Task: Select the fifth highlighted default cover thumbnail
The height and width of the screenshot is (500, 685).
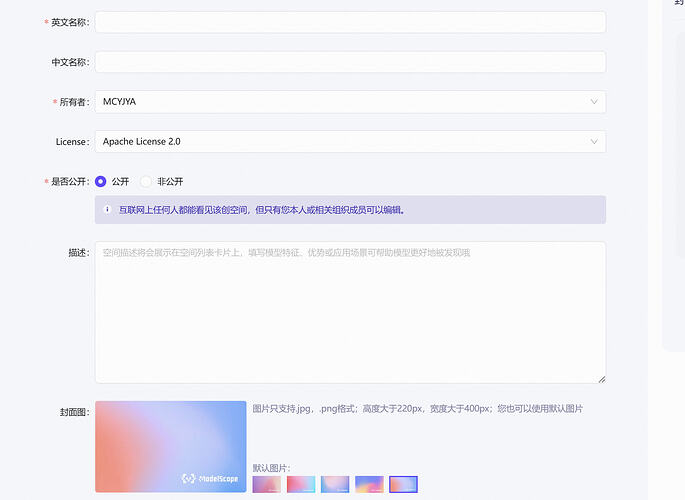Action: click(x=403, y=484)
